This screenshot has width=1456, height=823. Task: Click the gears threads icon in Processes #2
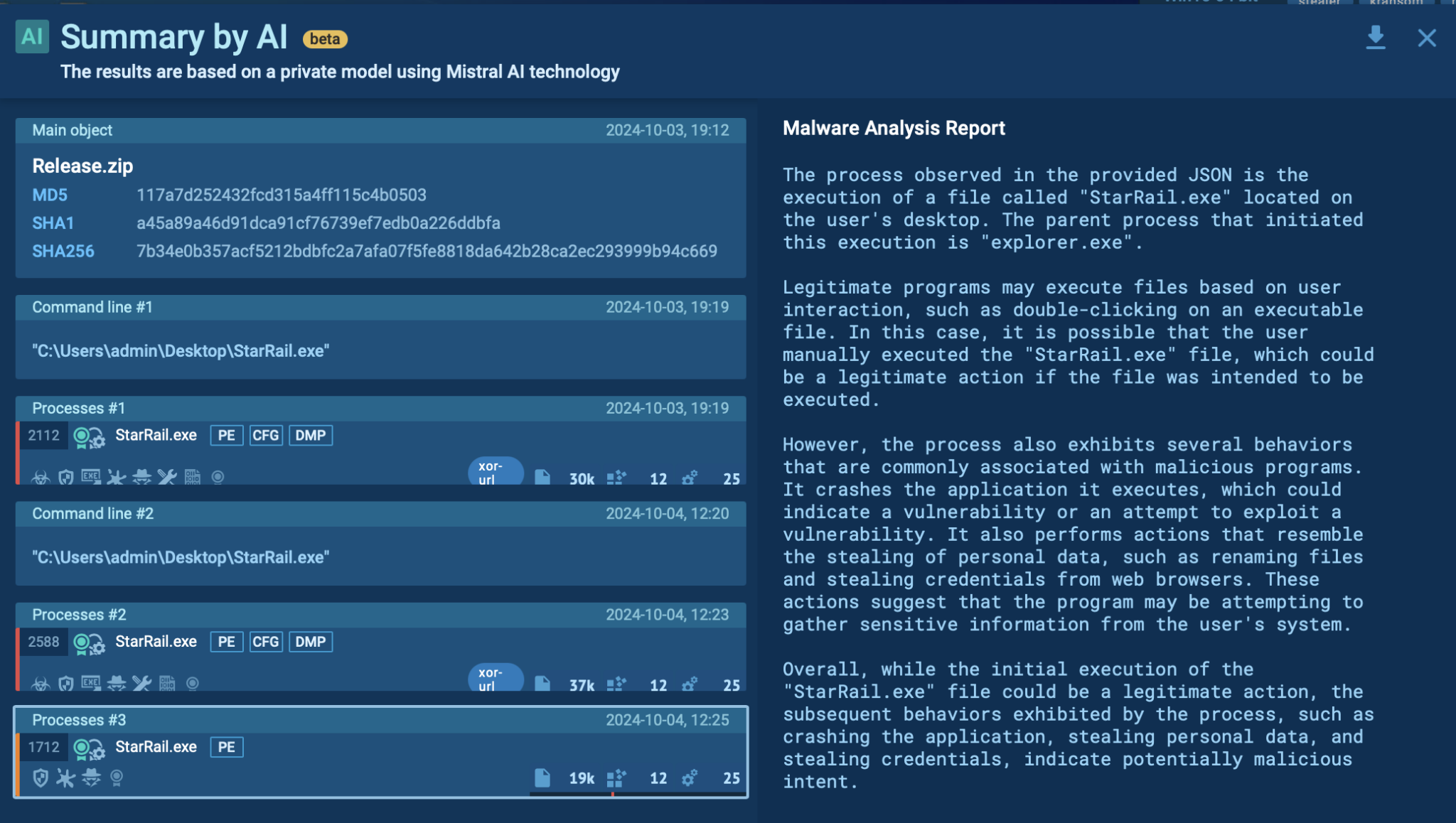coord(689,684)
